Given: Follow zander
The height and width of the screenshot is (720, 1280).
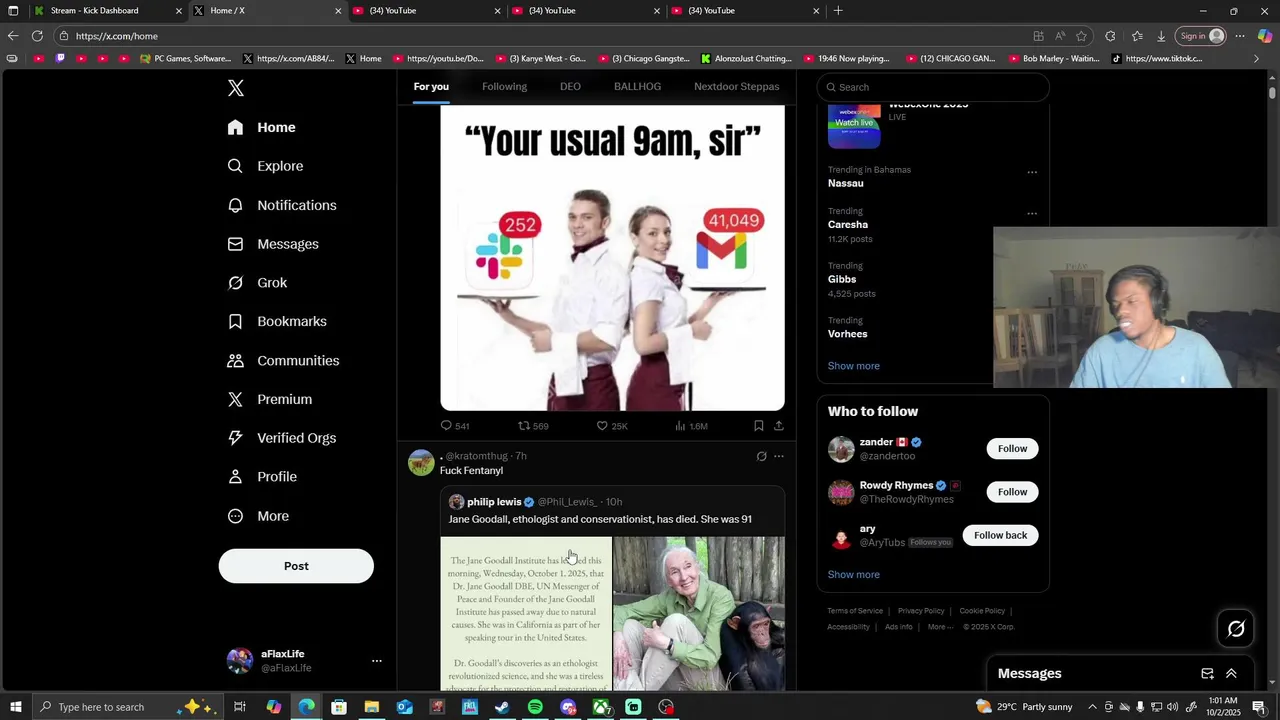Looking at the screenshot, I should [x=1012, y=449].
